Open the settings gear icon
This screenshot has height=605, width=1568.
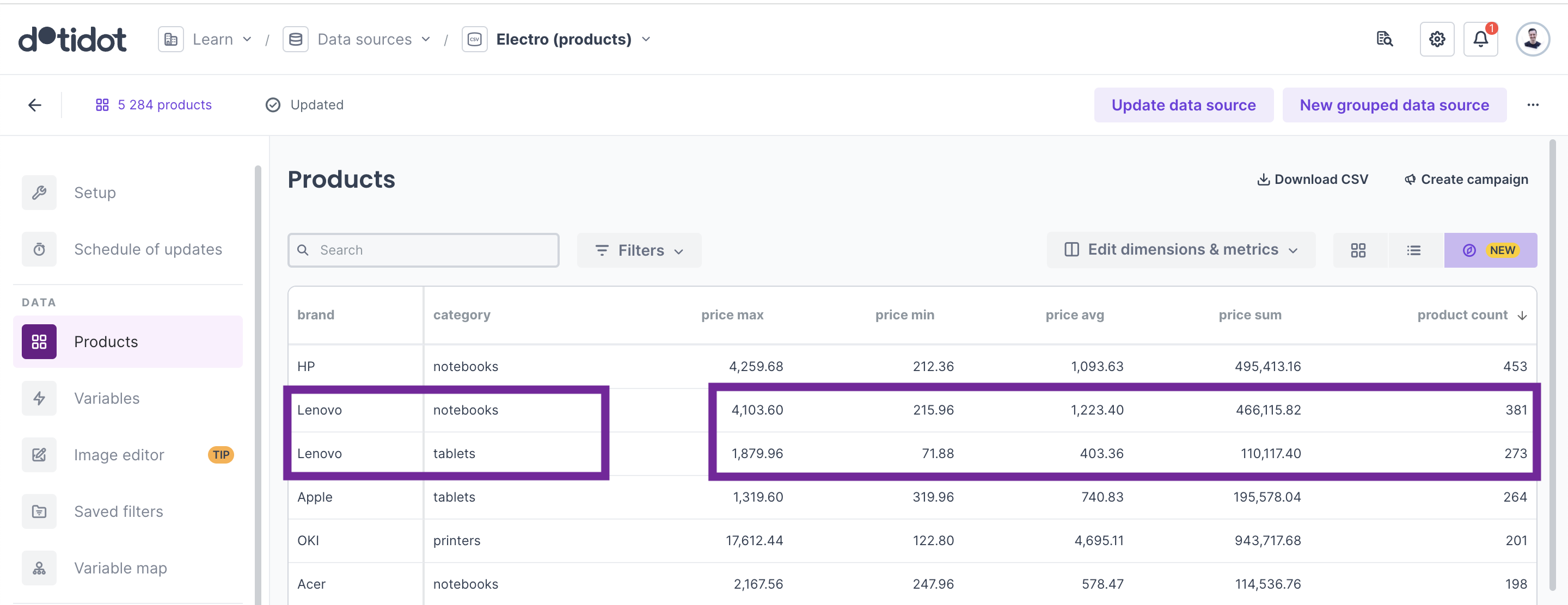click(x=1437, y=40)
